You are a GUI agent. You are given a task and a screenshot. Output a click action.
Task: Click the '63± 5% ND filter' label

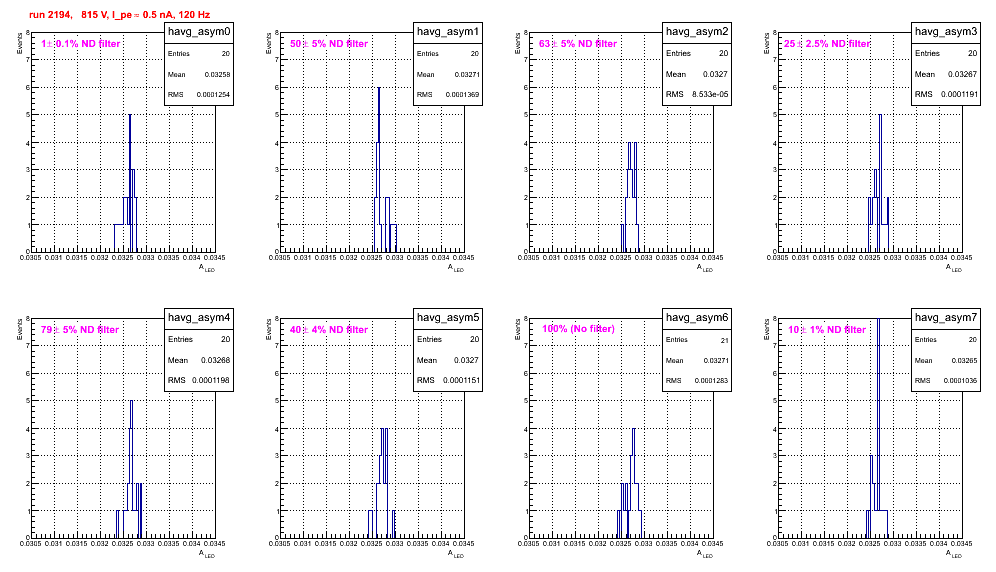click(x=578, y=44)
